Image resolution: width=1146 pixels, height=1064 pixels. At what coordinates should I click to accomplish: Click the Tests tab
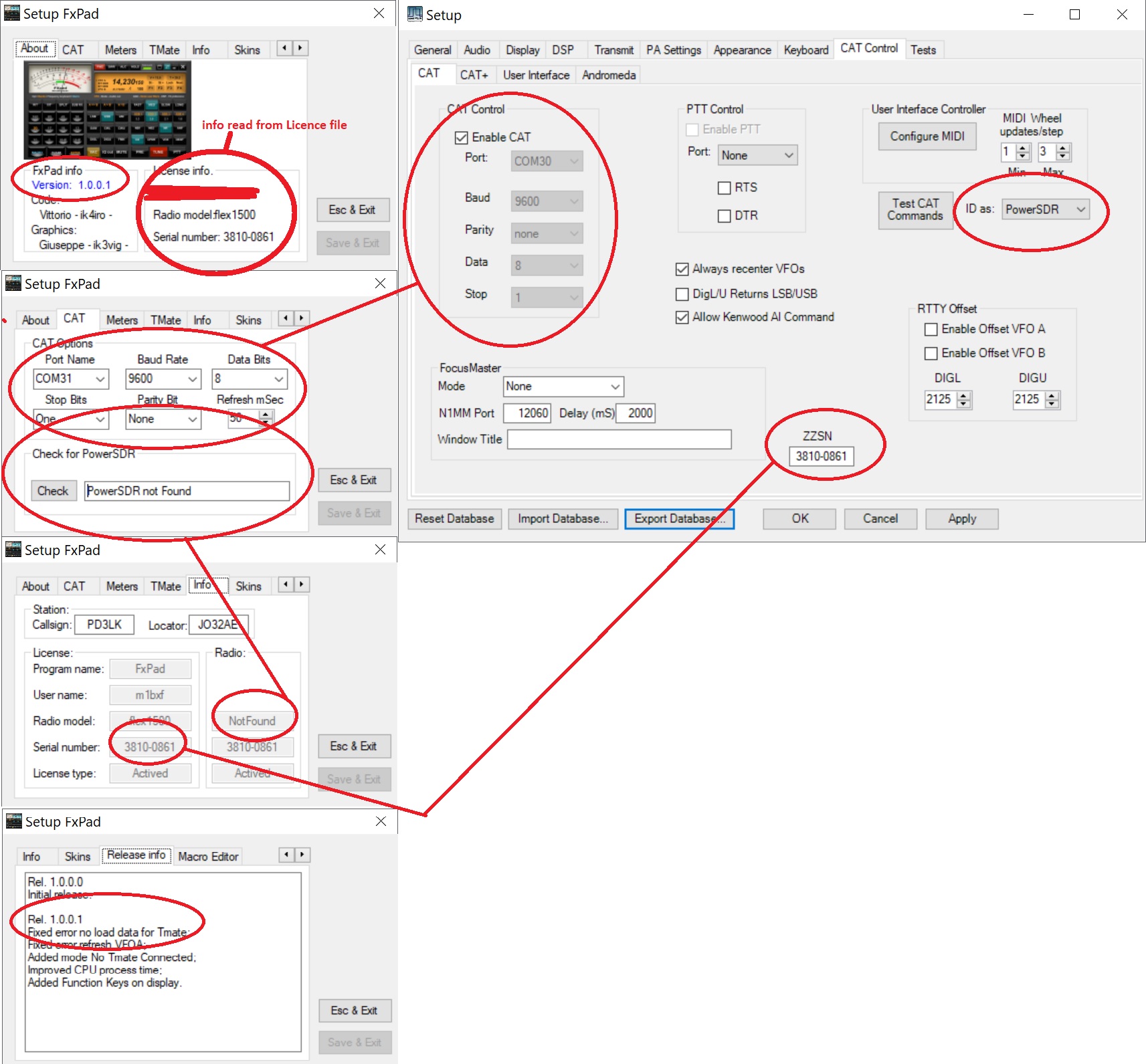[x=923, y=50]
